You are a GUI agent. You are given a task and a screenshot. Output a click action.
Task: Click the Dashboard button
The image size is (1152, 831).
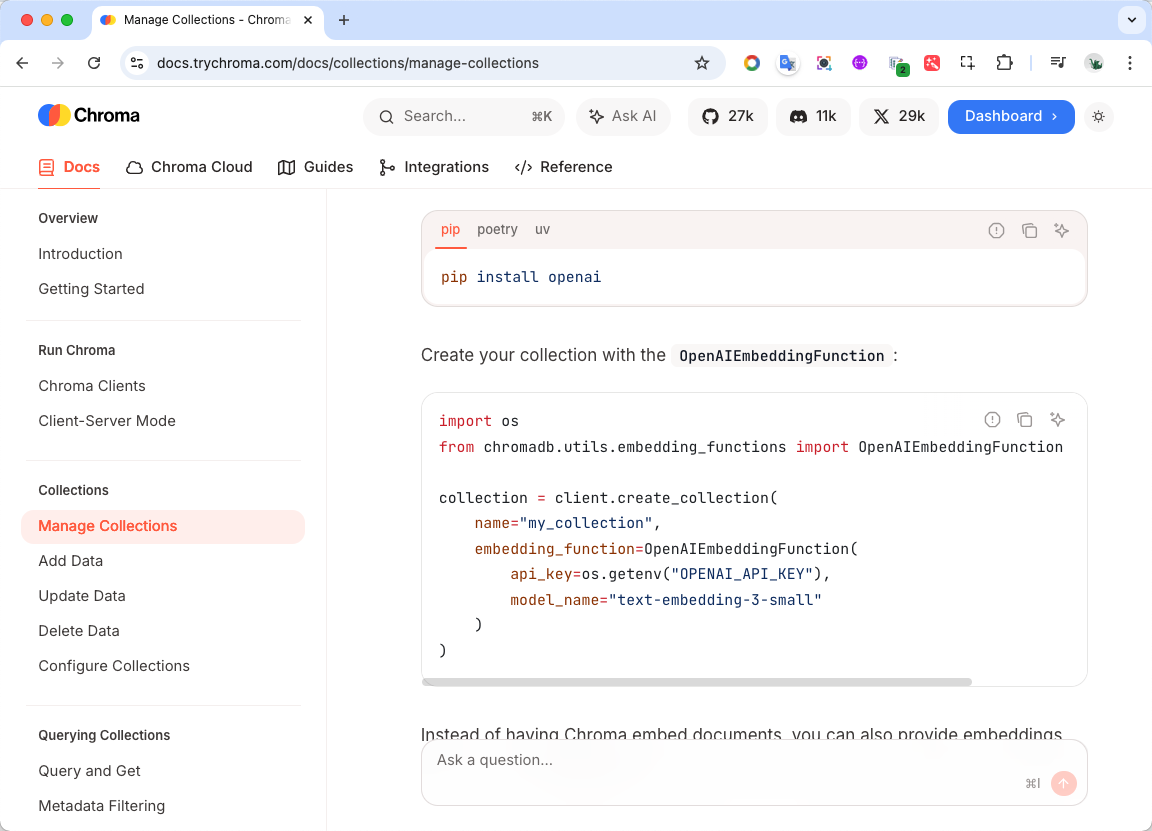pos(1011,117)
